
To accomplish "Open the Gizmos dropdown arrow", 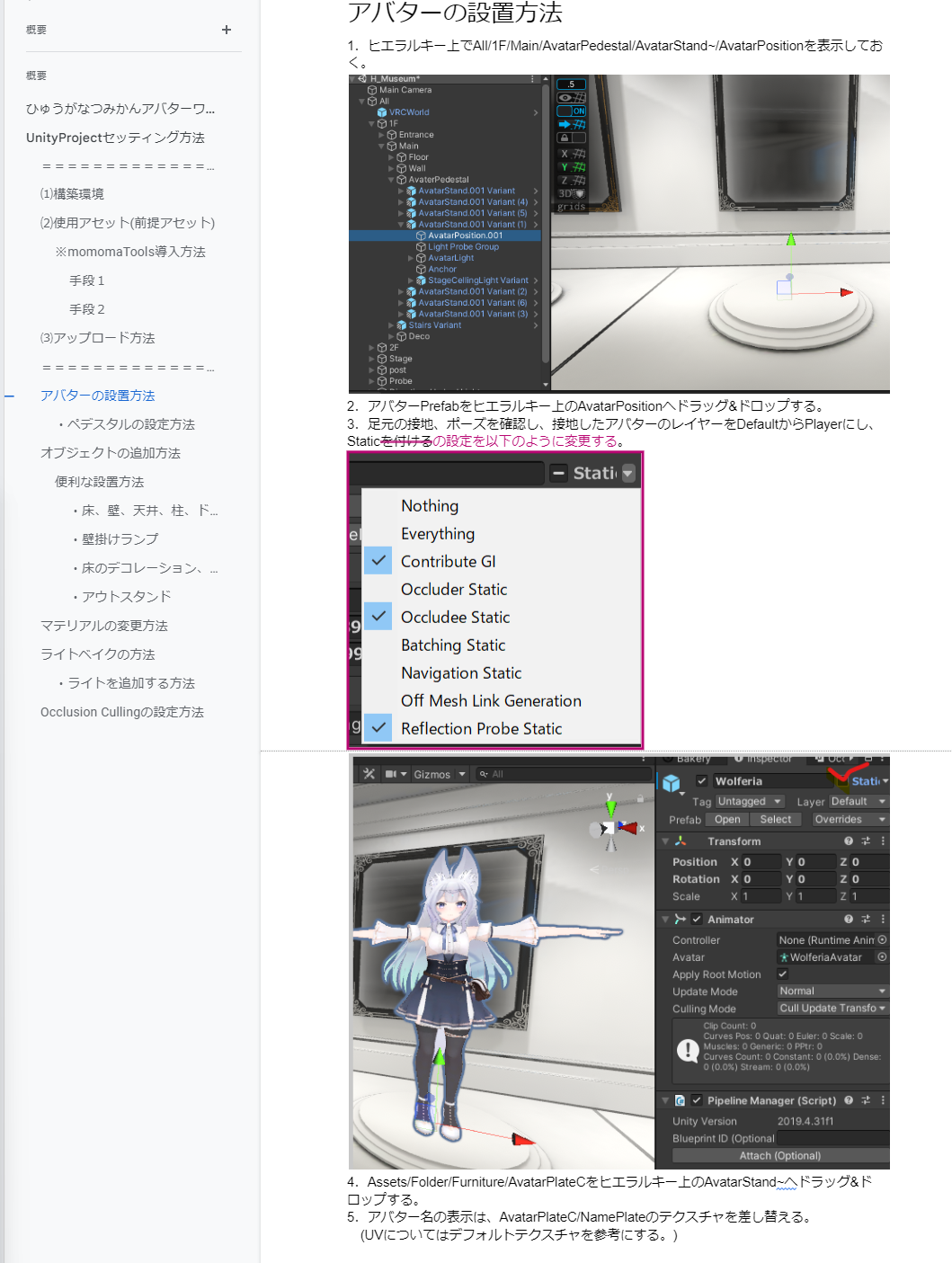I will tap(462, 774).
